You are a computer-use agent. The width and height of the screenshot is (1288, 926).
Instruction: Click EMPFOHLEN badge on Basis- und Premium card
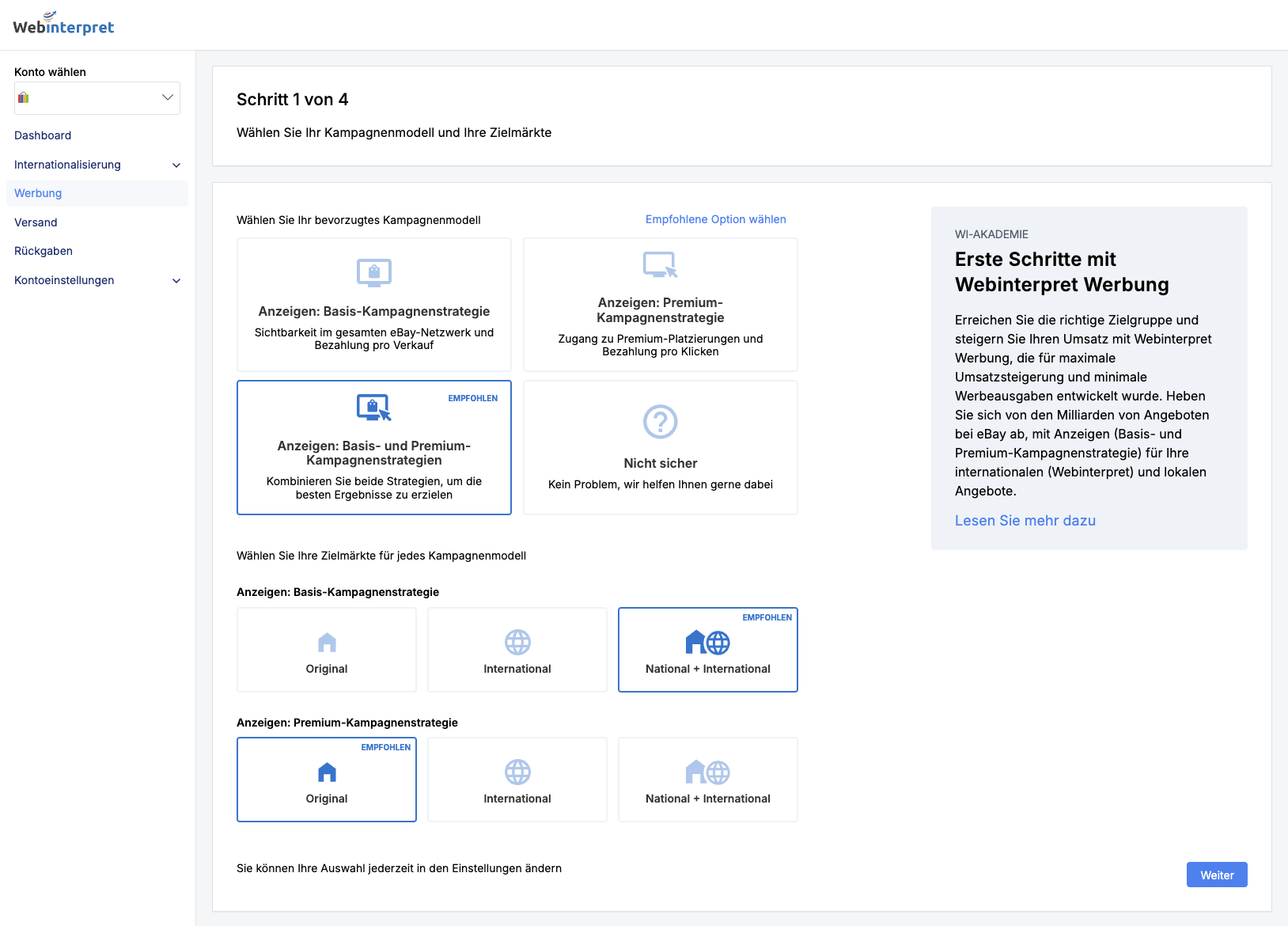tap(473, 398)
